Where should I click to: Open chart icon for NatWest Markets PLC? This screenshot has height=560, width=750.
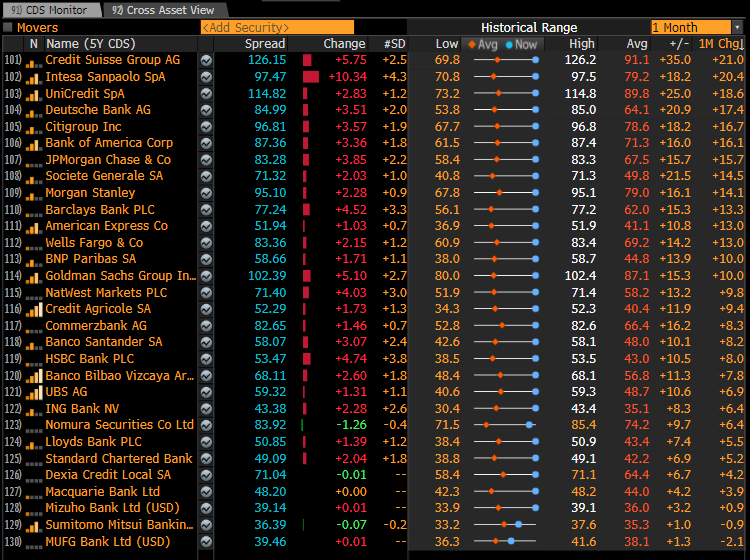click(206, 293)
